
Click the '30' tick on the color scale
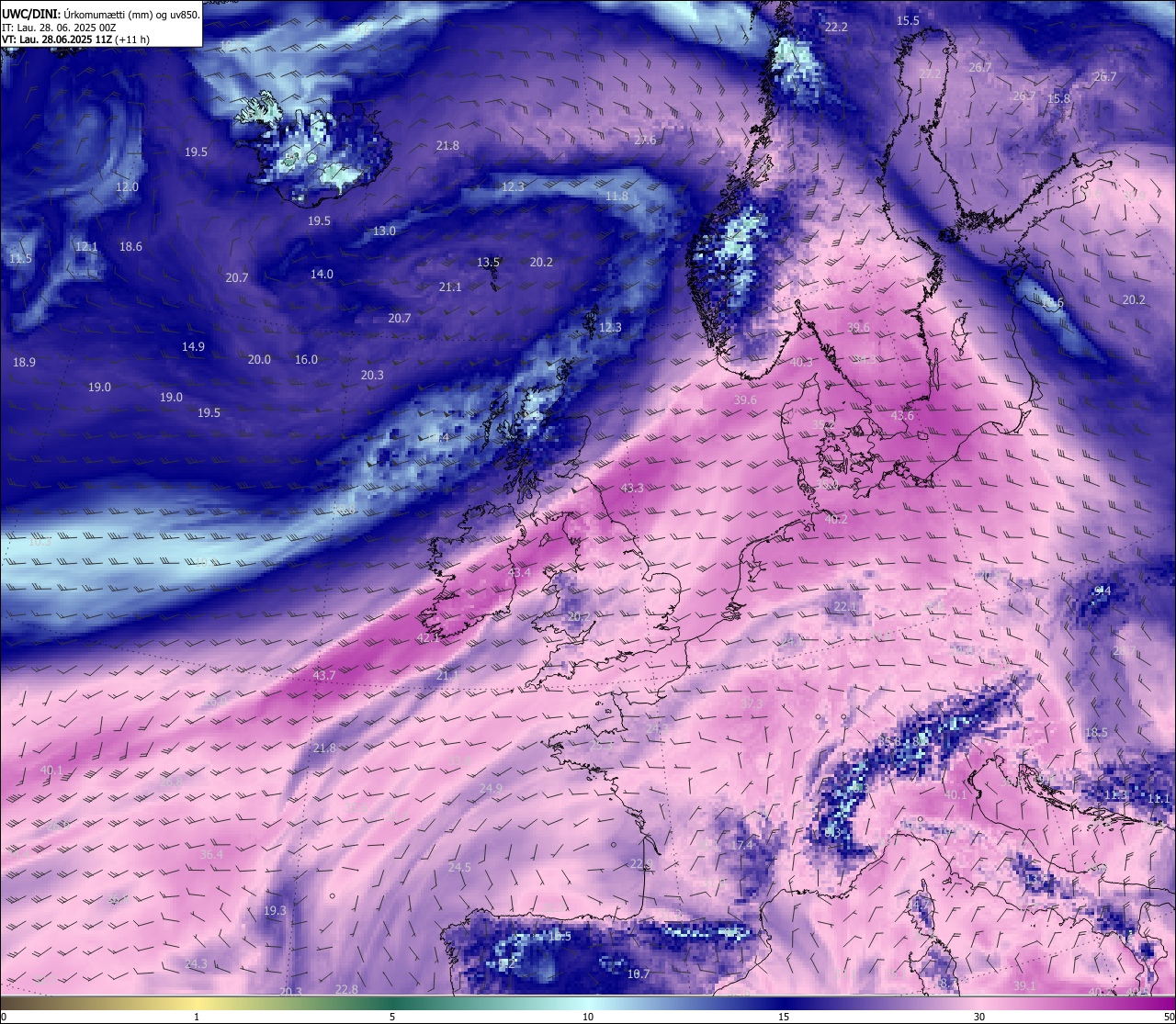(x=979, y=1017)
